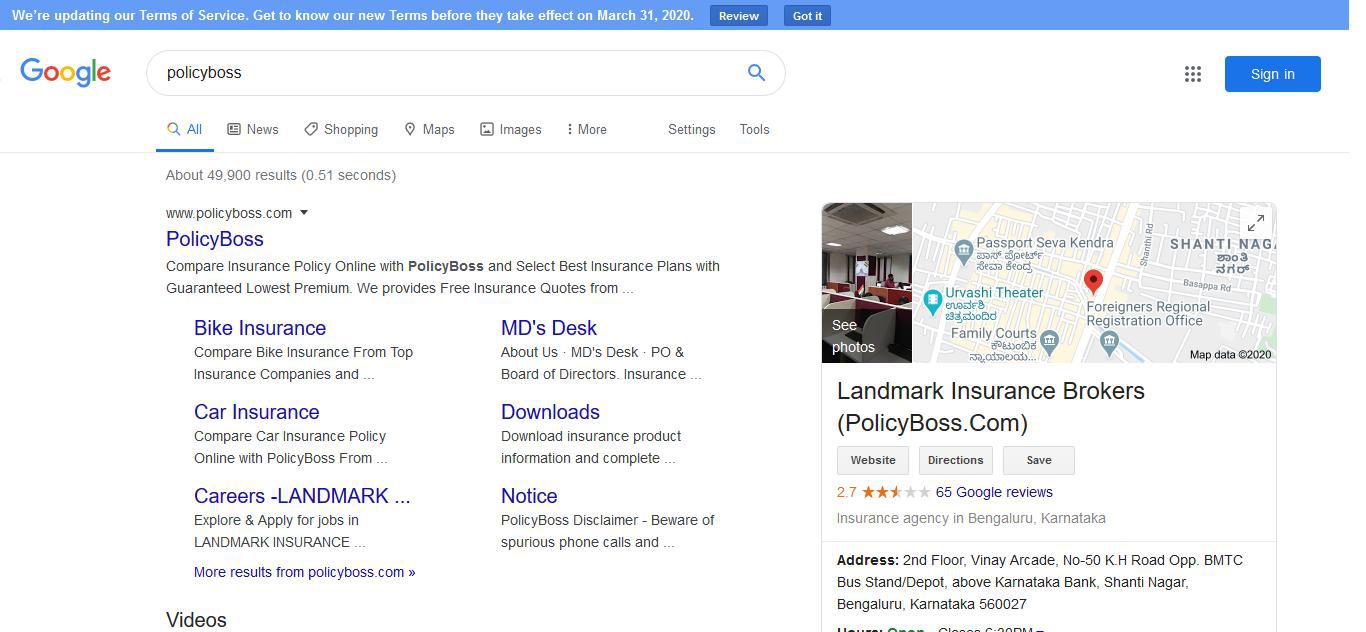Screen dimensions: 1366x632
Task: Expand the map using the expand arrows icon
Action: point(1255,221)
